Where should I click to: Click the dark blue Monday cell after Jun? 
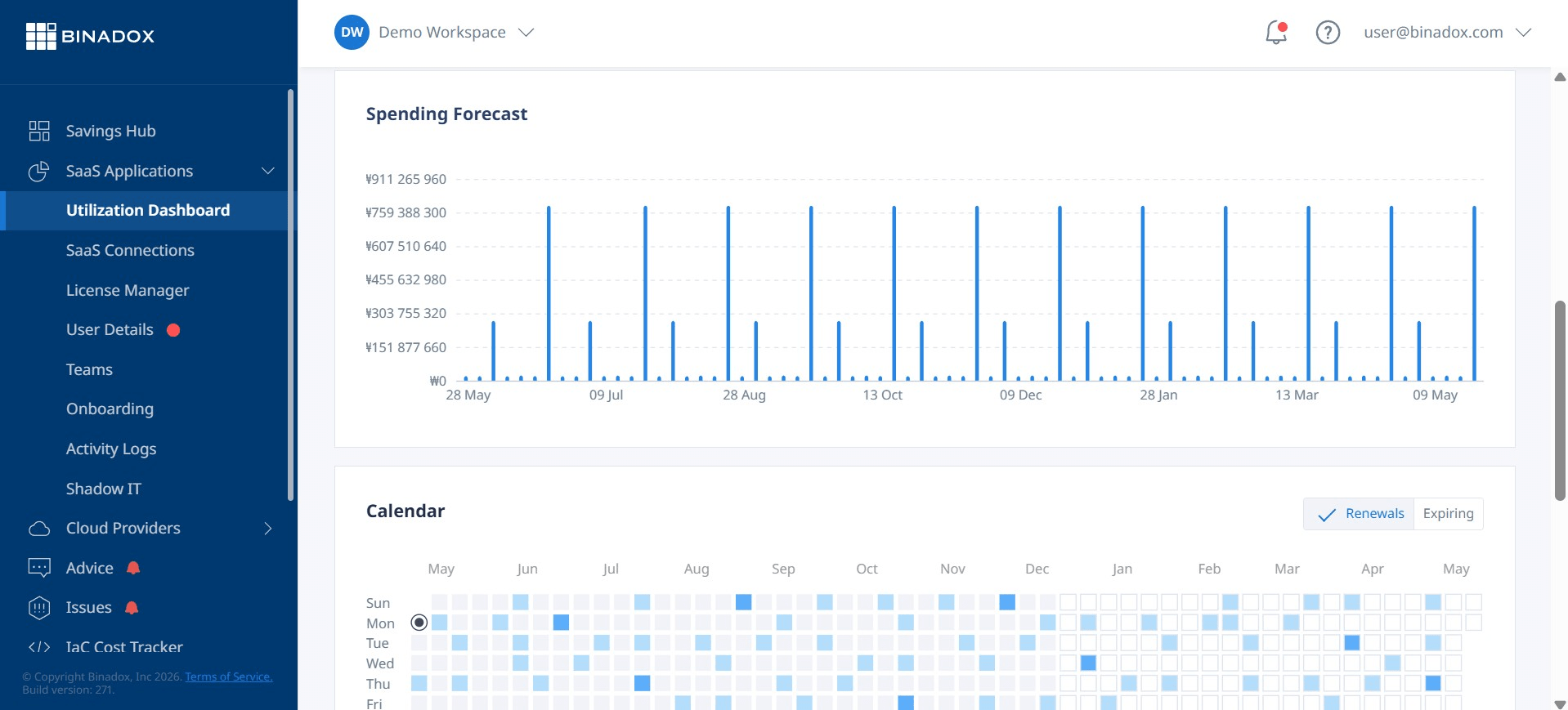pyautogui.click(x=561, y=623)
